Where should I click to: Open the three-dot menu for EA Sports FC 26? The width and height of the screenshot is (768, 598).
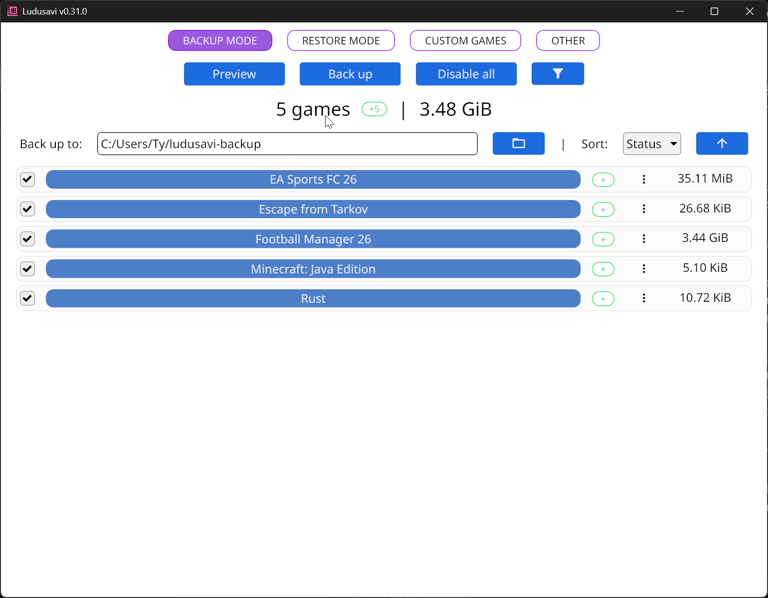(644, 179)
